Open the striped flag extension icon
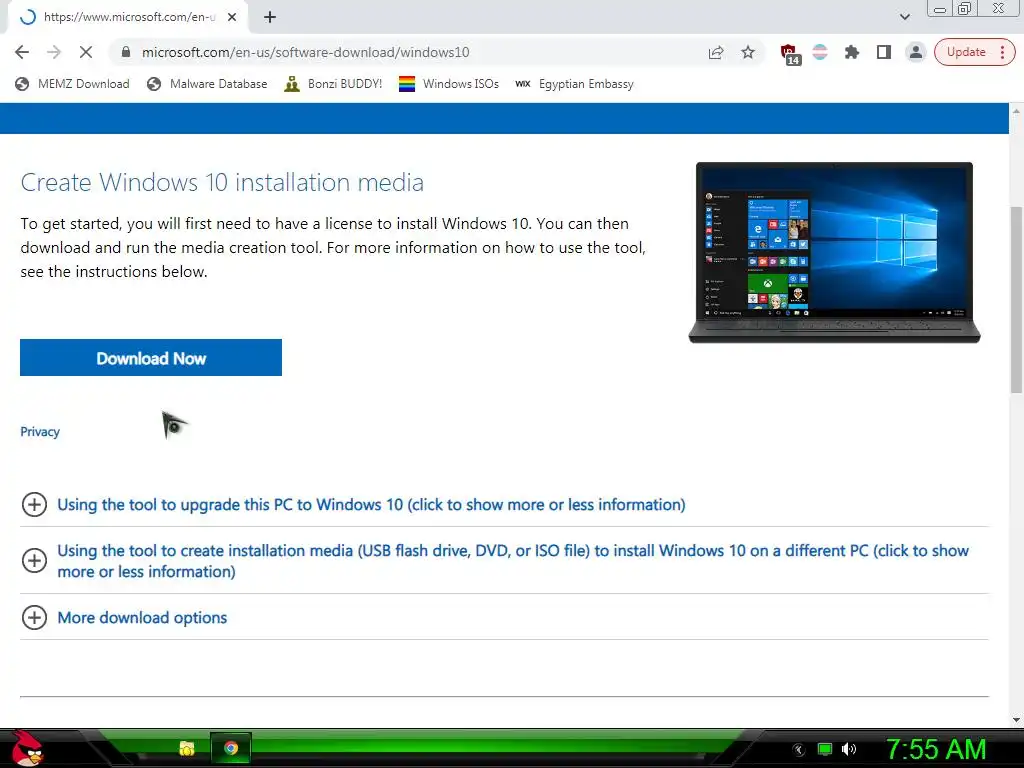 tap(820, 52)
